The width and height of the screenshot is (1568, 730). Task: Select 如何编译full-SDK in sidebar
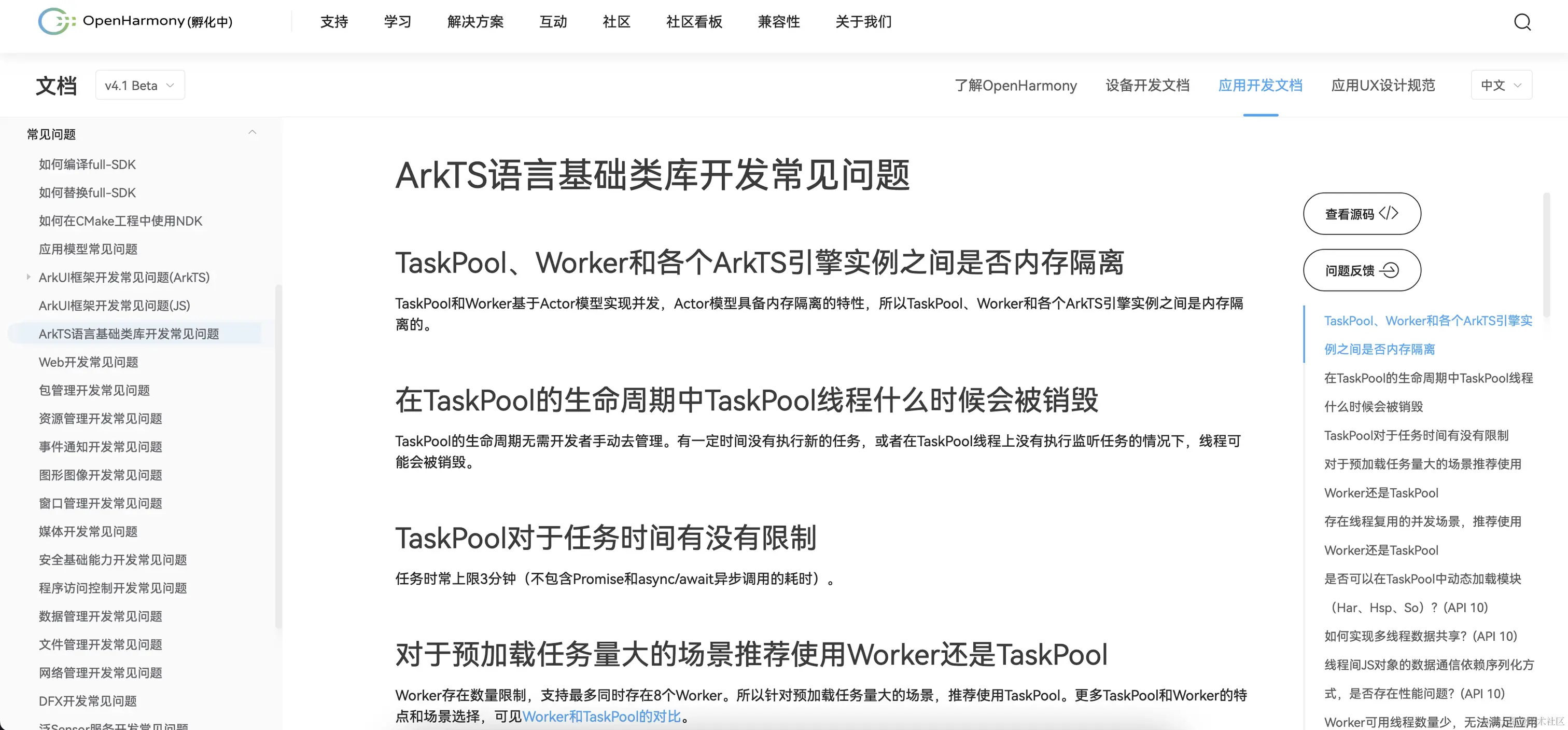pos(87,164)
